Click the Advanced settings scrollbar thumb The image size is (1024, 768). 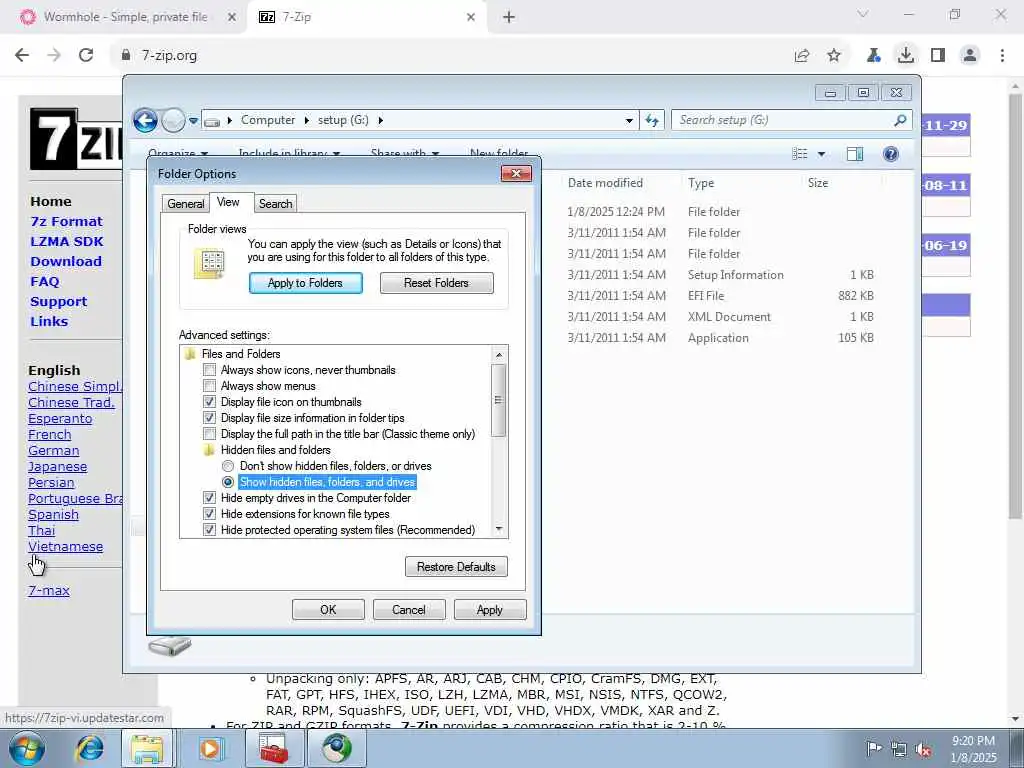click(x=499, y=400)
